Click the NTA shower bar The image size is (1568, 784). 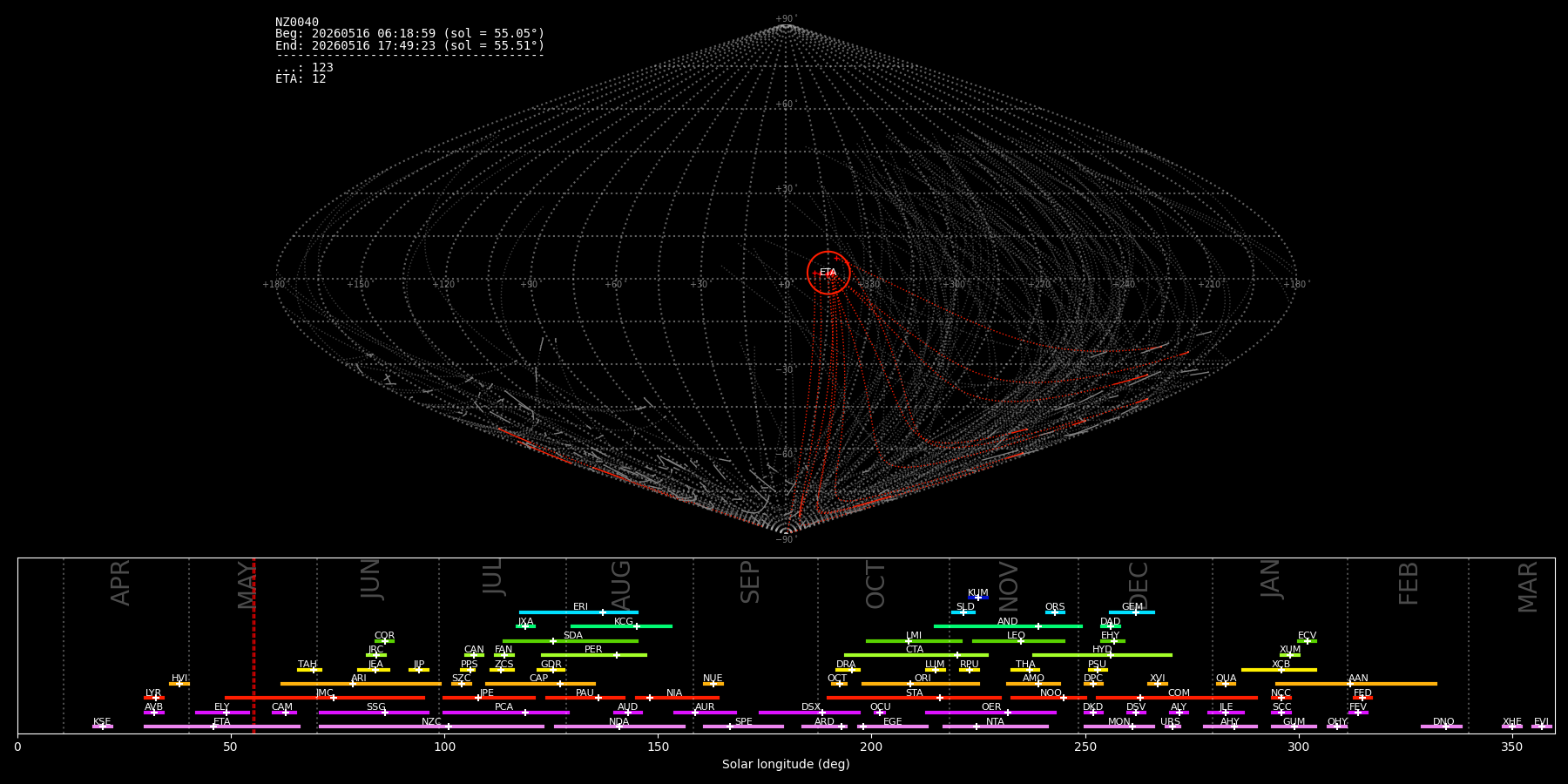(x=995, y=727)
